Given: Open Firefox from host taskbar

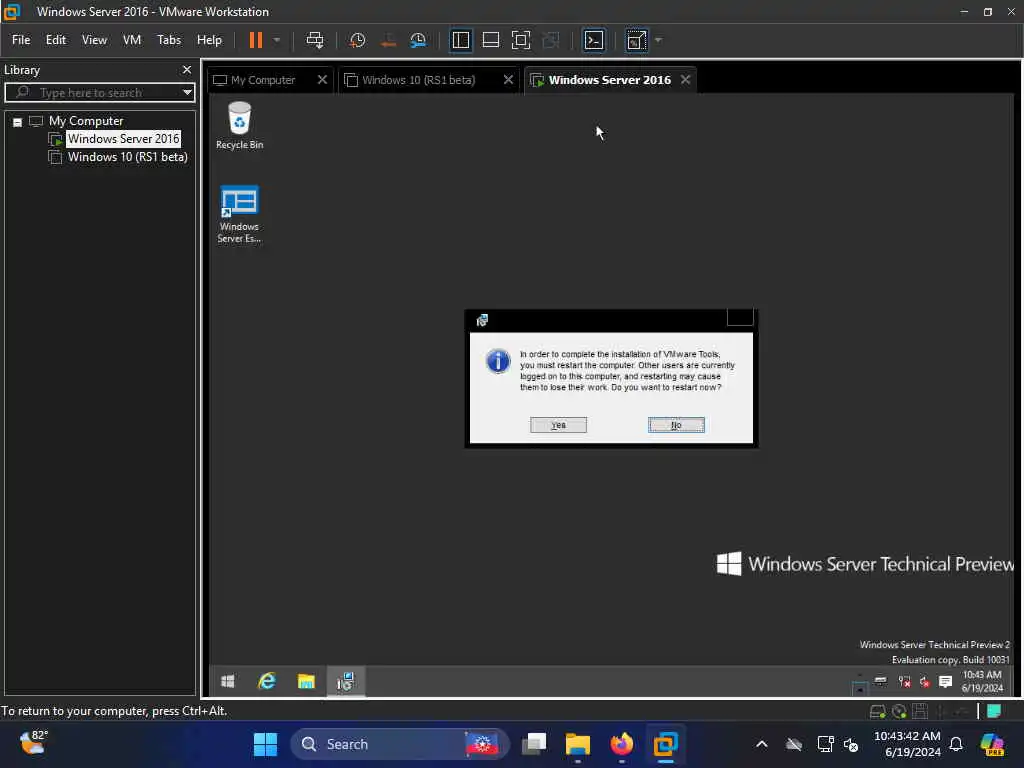Looking at the screenshot, I should tap(622, 744).
